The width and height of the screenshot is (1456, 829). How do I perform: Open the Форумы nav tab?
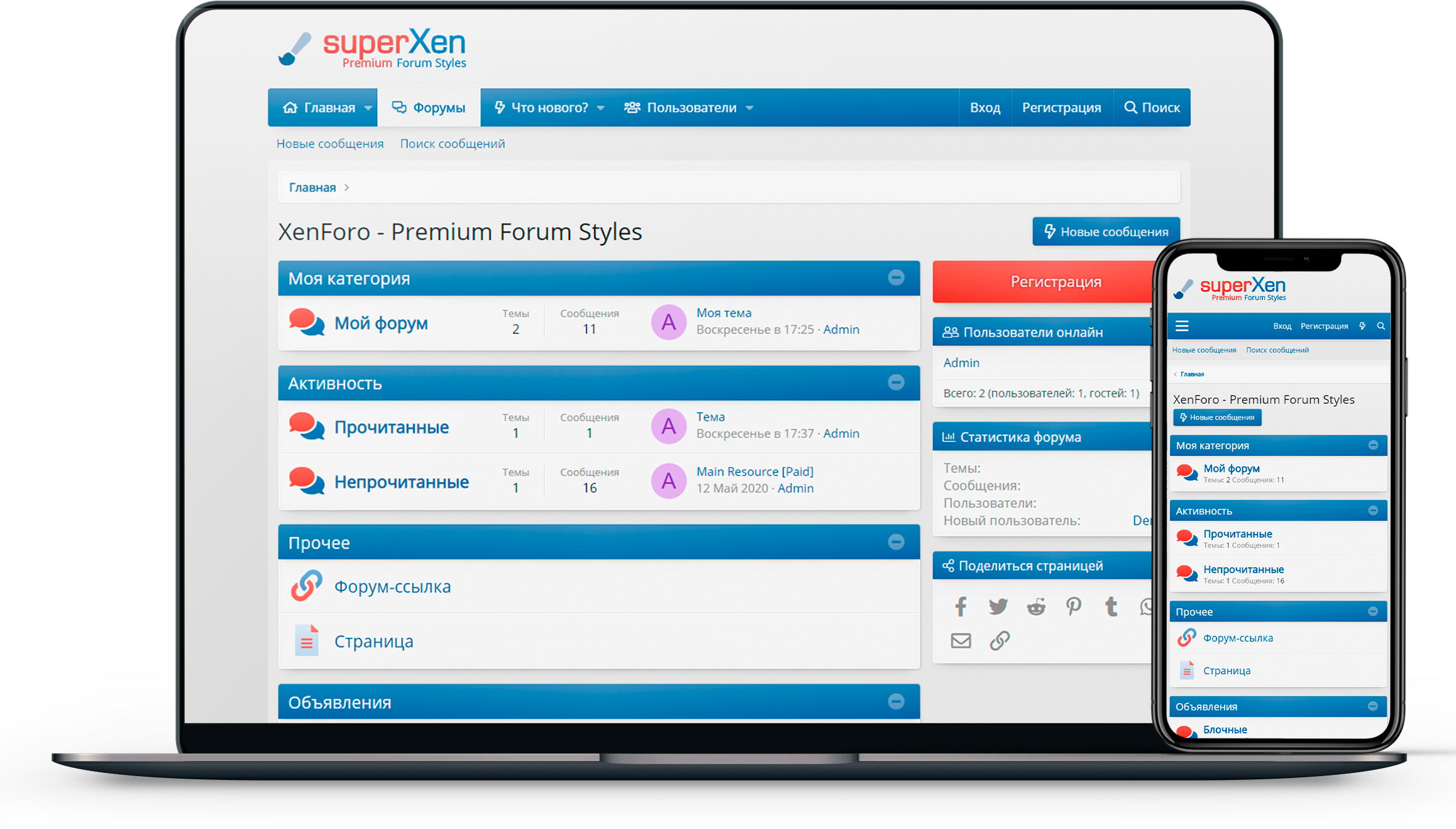coord(429,108)
